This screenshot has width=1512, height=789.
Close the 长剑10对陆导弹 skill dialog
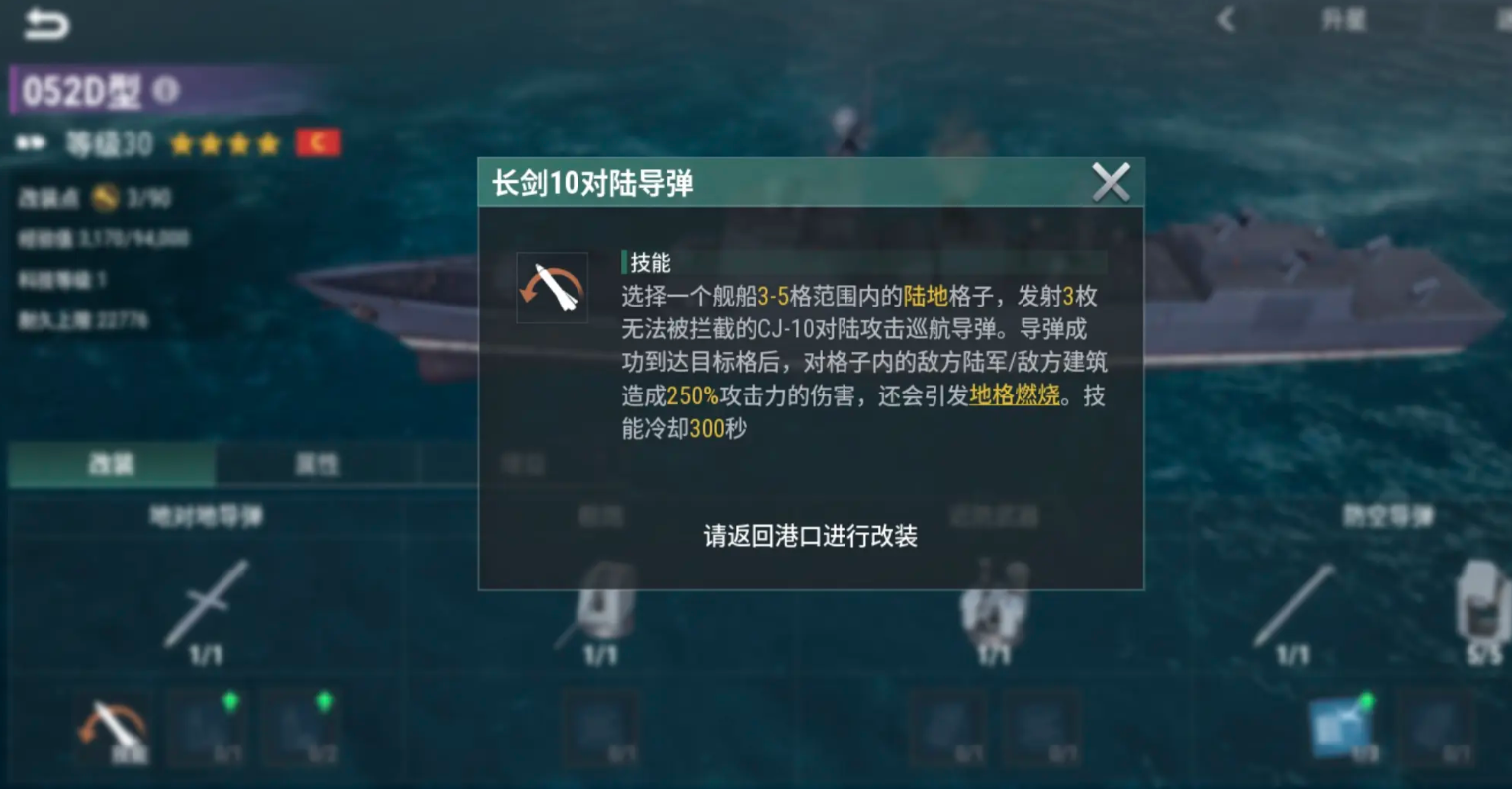(1111, 182)
